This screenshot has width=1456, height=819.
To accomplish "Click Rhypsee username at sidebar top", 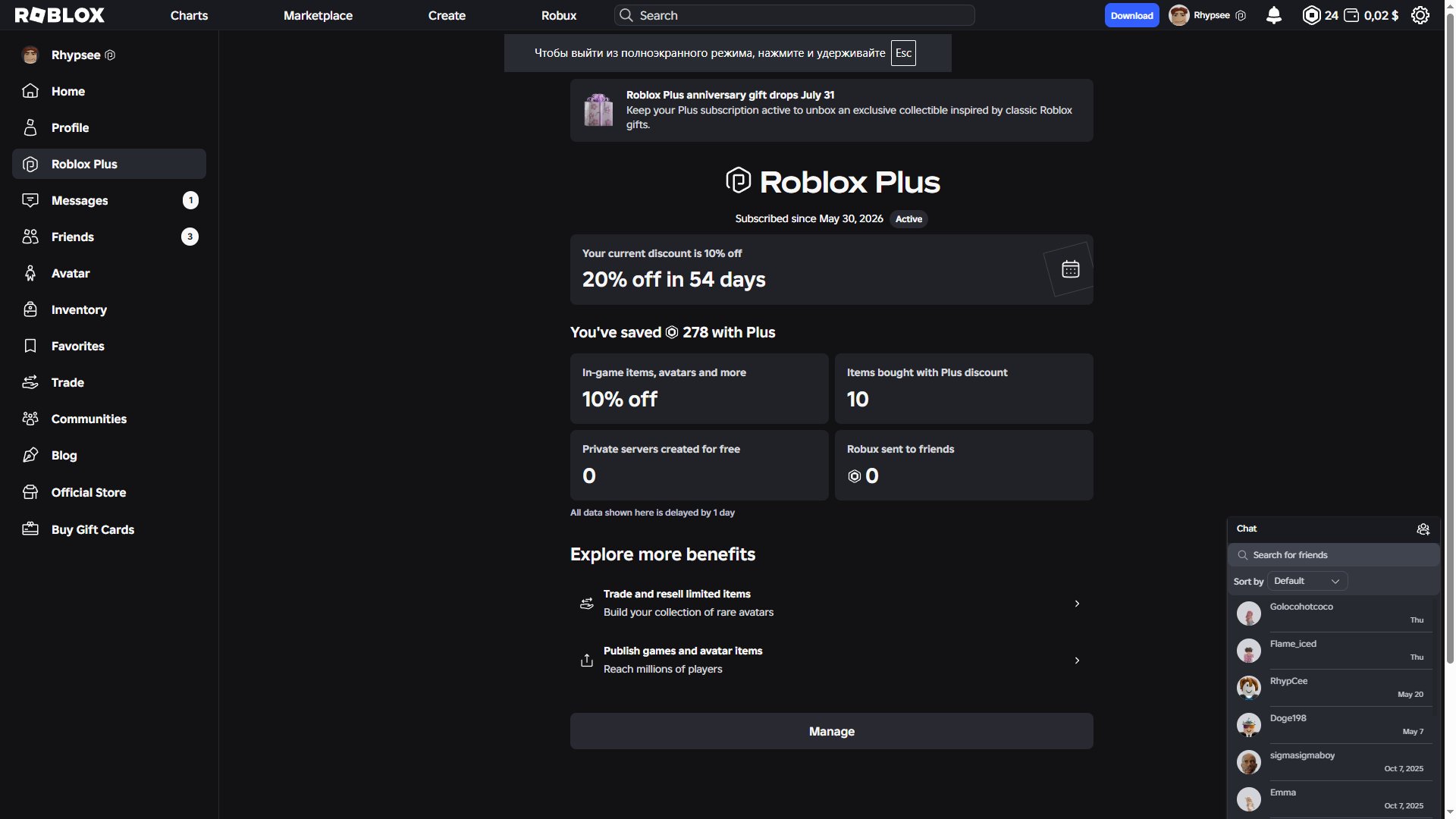I will click(76, 55).
